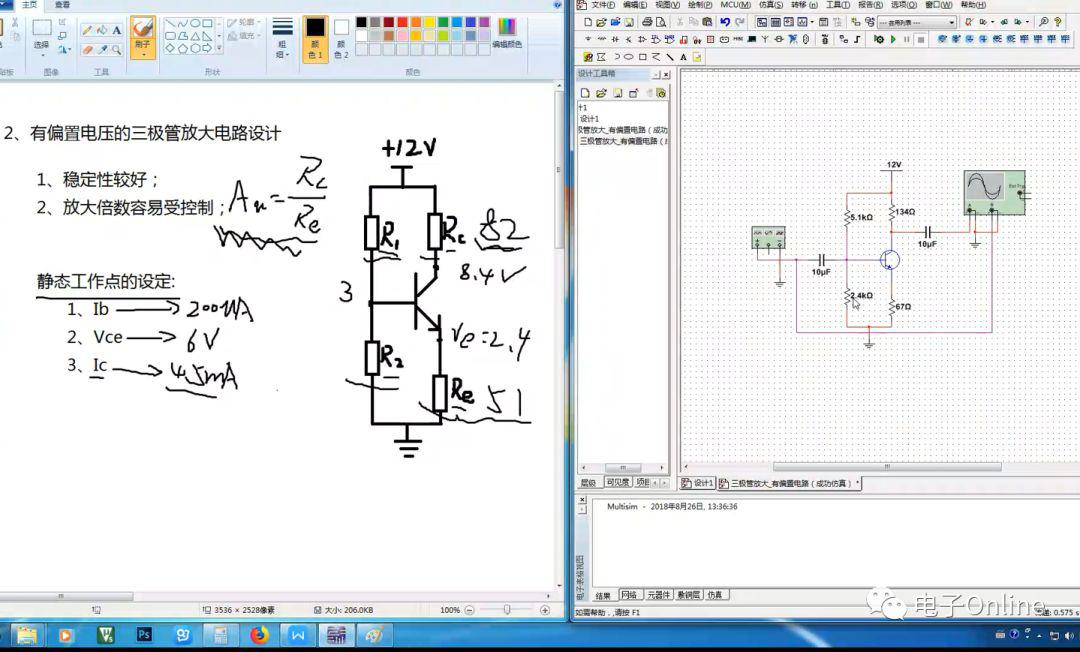Click the undo arrow in Multisim toolbar
This screenshot has height=652, width=1080.
724,22
